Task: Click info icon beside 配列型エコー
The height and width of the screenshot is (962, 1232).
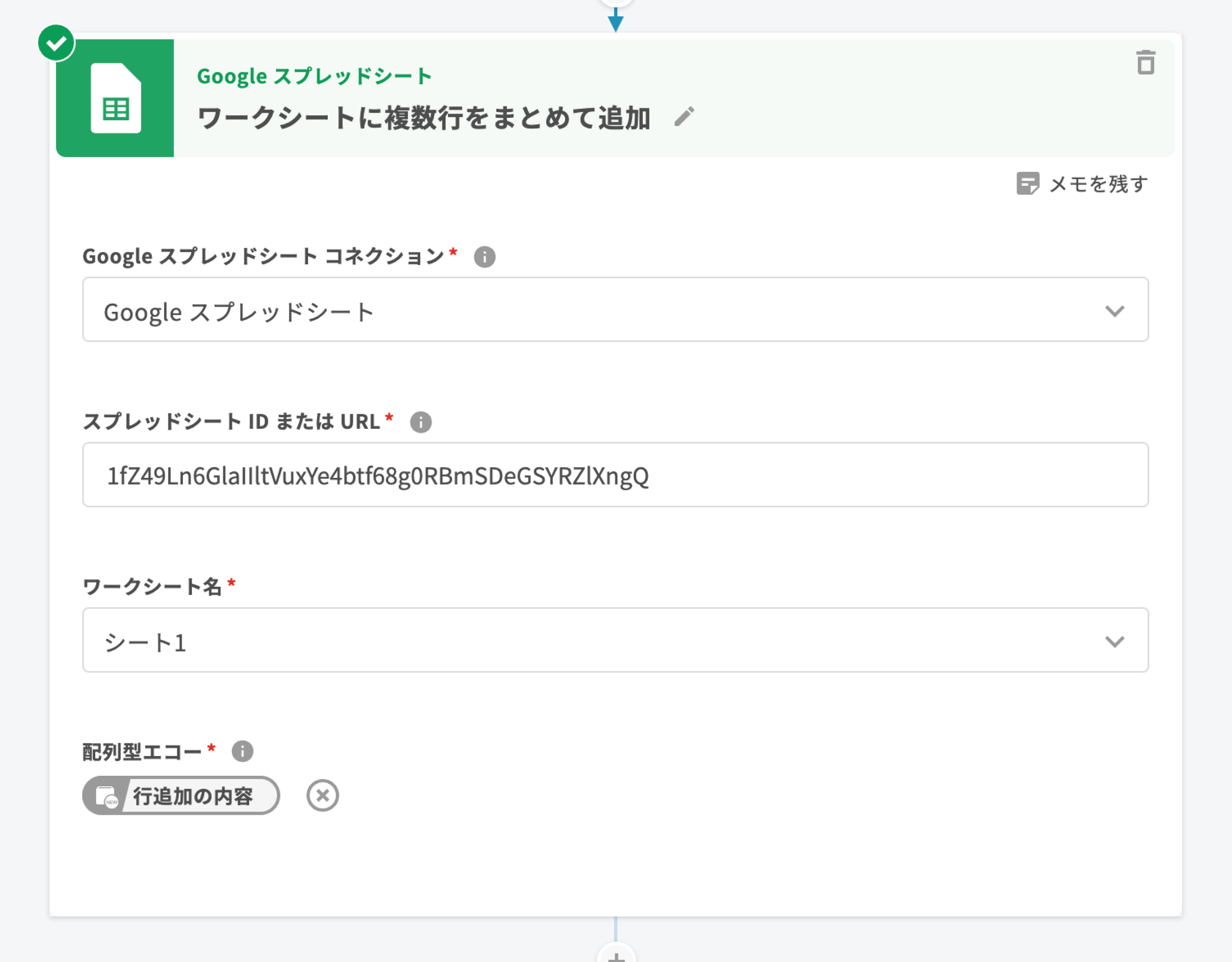Action: (x=243, y=751)
